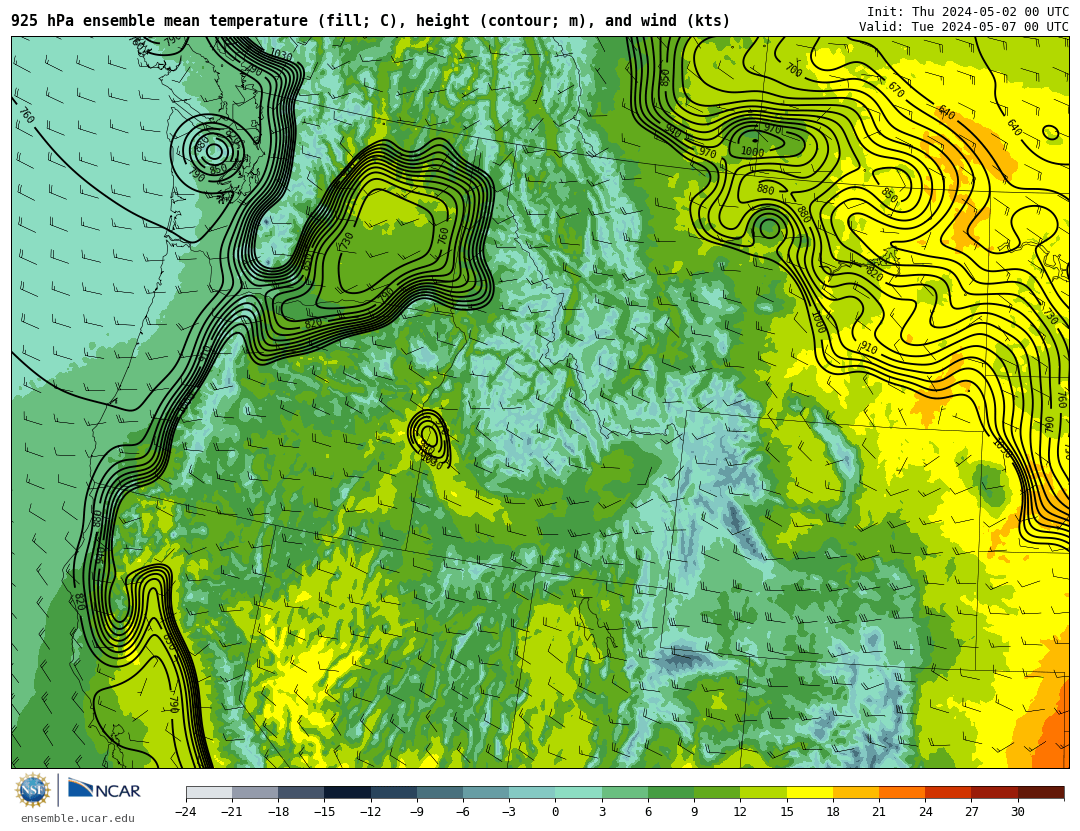Click the 27 colorbar tick label
The height and width of the screenshot is (831, 1080).
pyautogui.click(x=971, y=812)
